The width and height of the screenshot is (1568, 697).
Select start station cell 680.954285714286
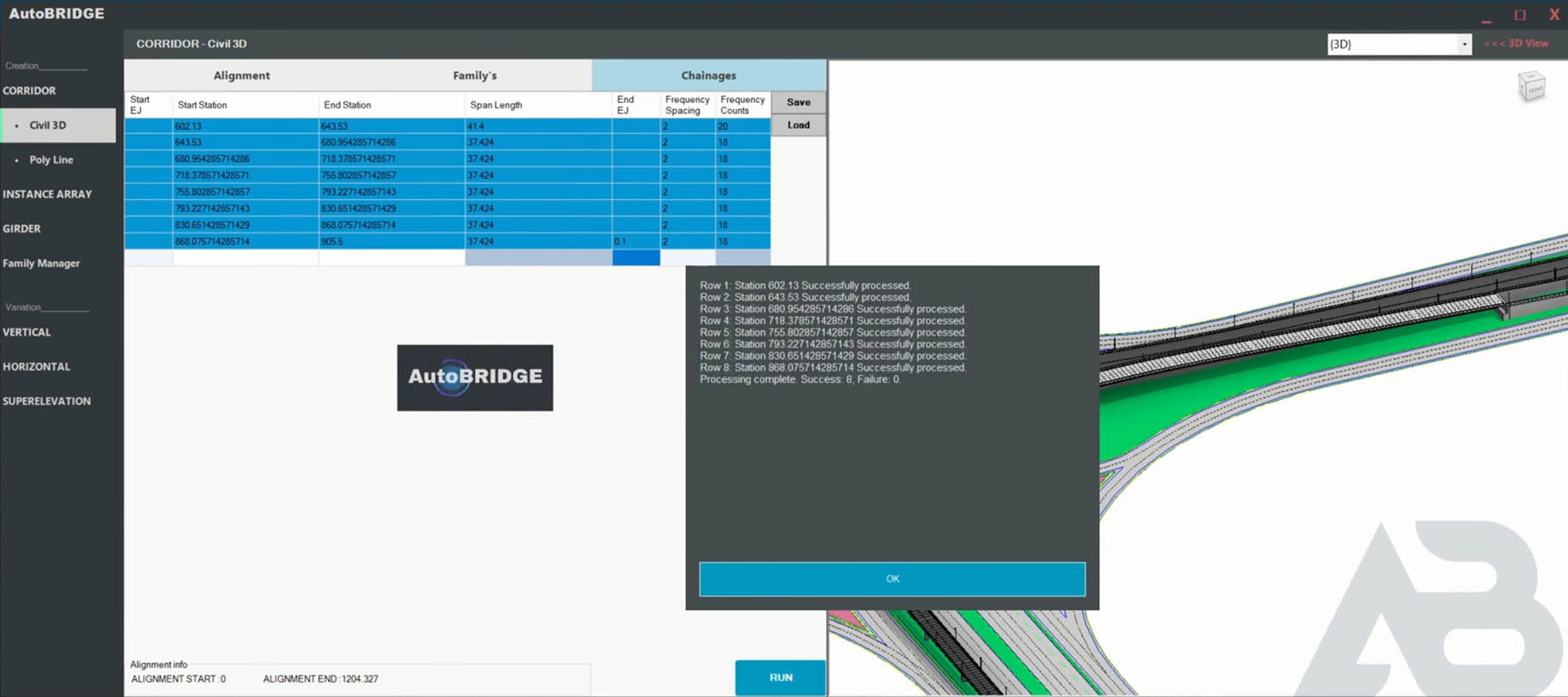[246, 159]
